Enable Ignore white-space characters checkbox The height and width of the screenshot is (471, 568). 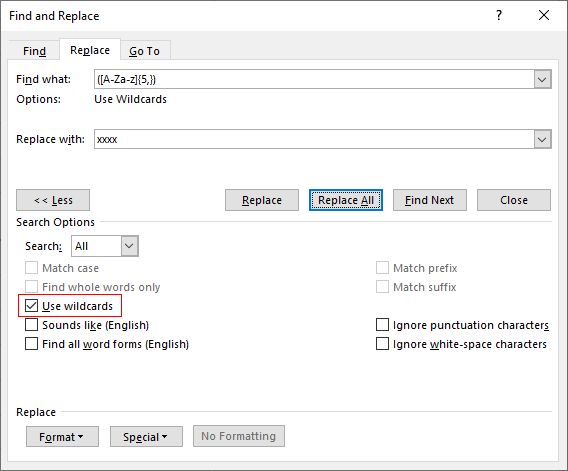click(x=383, y=344)
